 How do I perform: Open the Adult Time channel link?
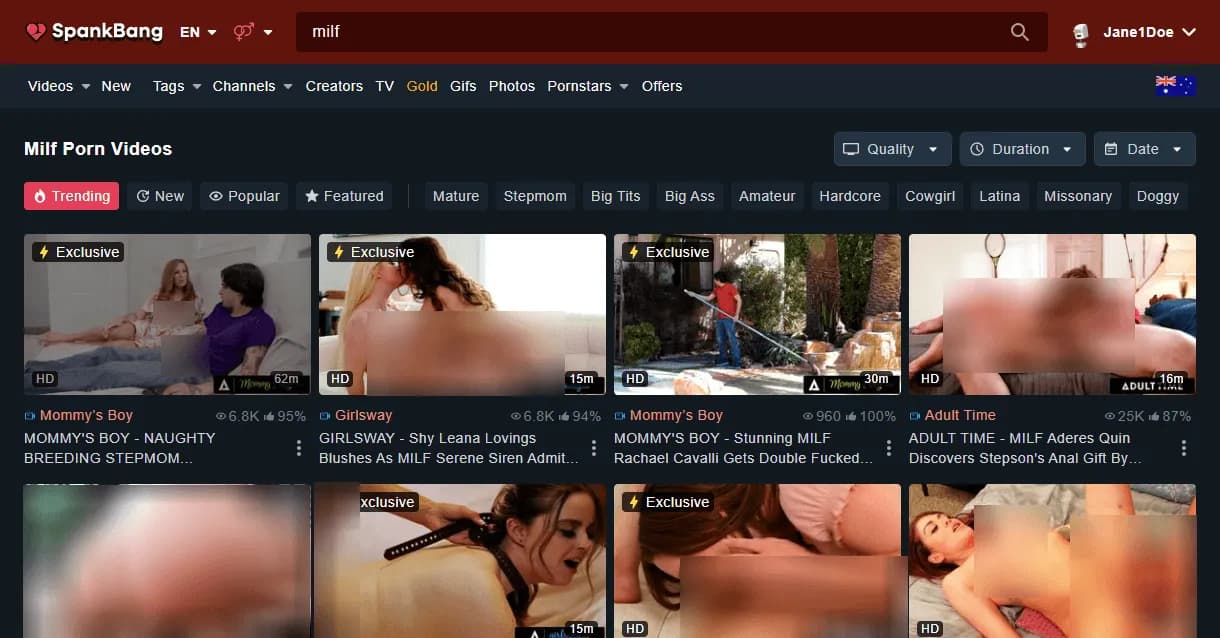pos(960,415)
